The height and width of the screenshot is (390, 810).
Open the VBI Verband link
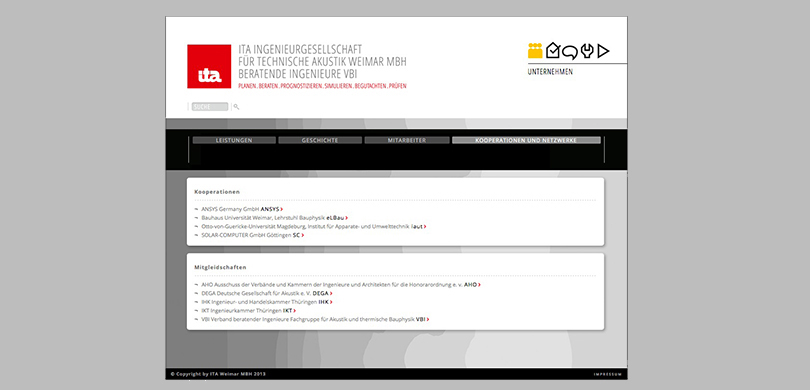315,319
